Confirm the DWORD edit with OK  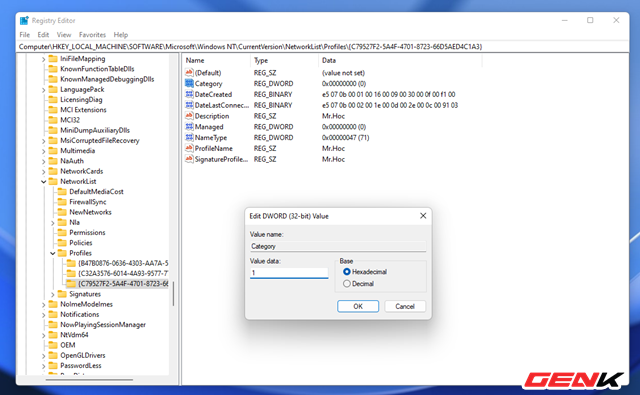pos(358,306)
